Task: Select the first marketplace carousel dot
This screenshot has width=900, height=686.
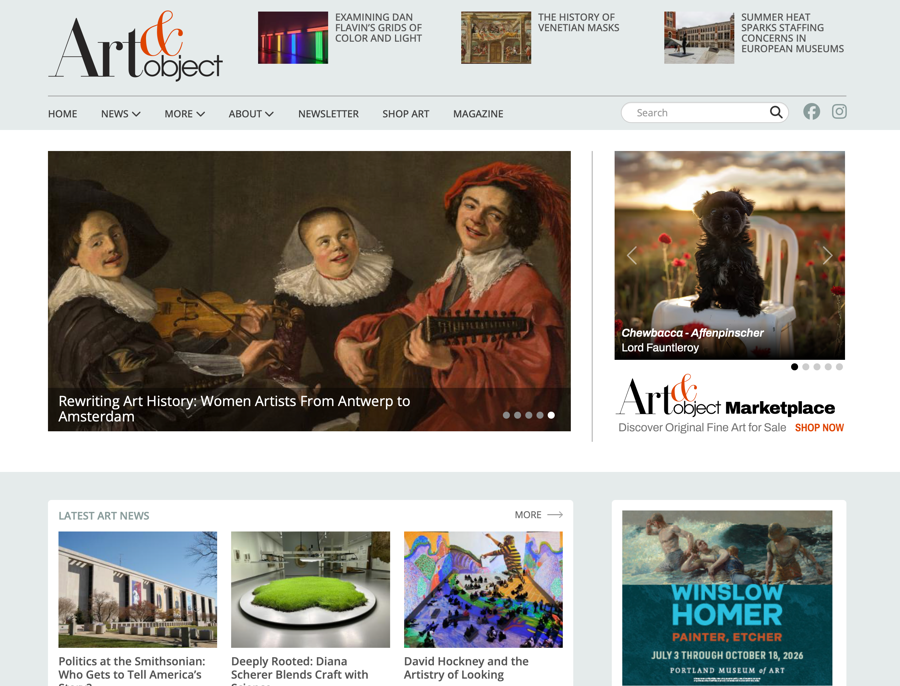Action: [x=794, y=367]
